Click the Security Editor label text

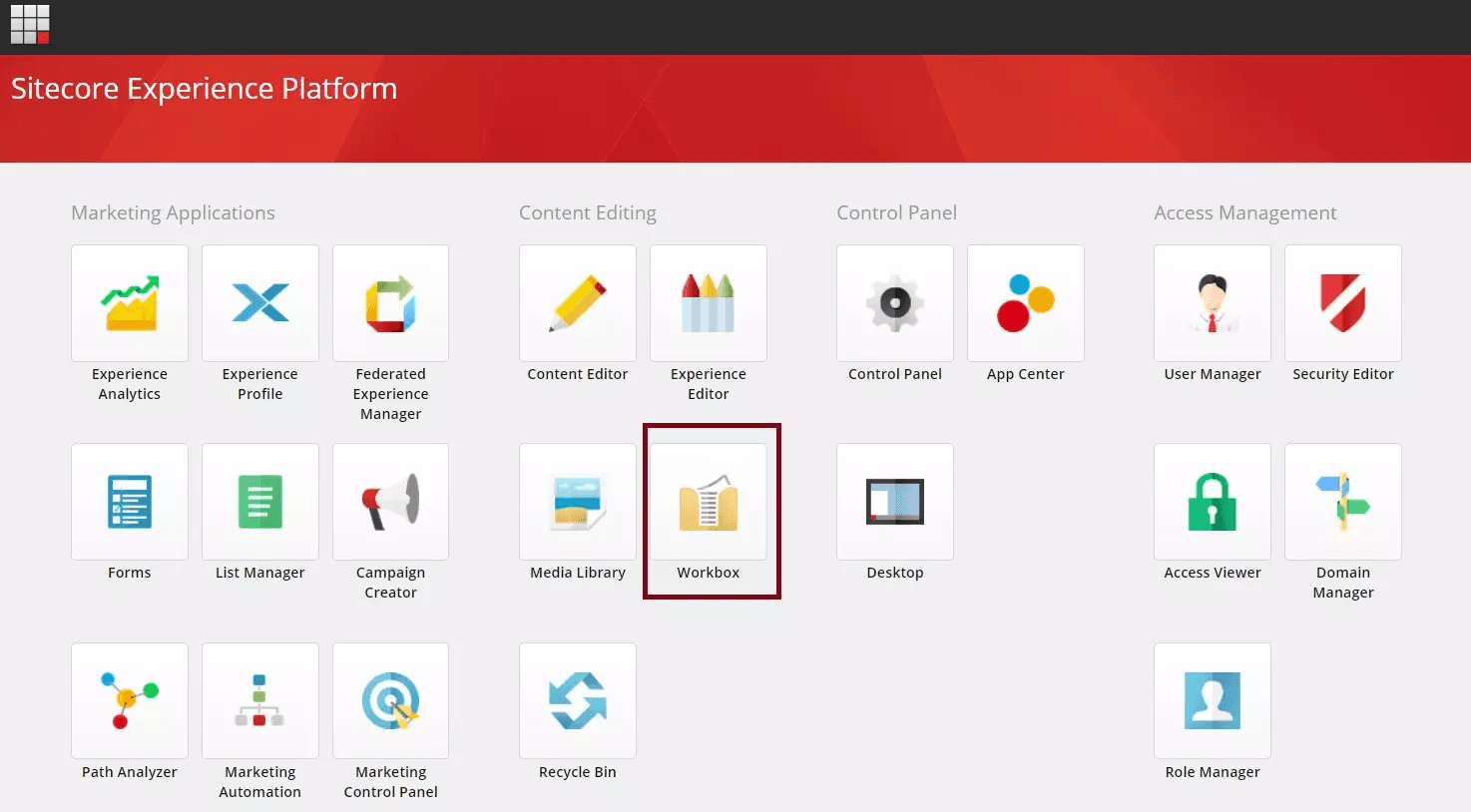tap(1343, 374)
